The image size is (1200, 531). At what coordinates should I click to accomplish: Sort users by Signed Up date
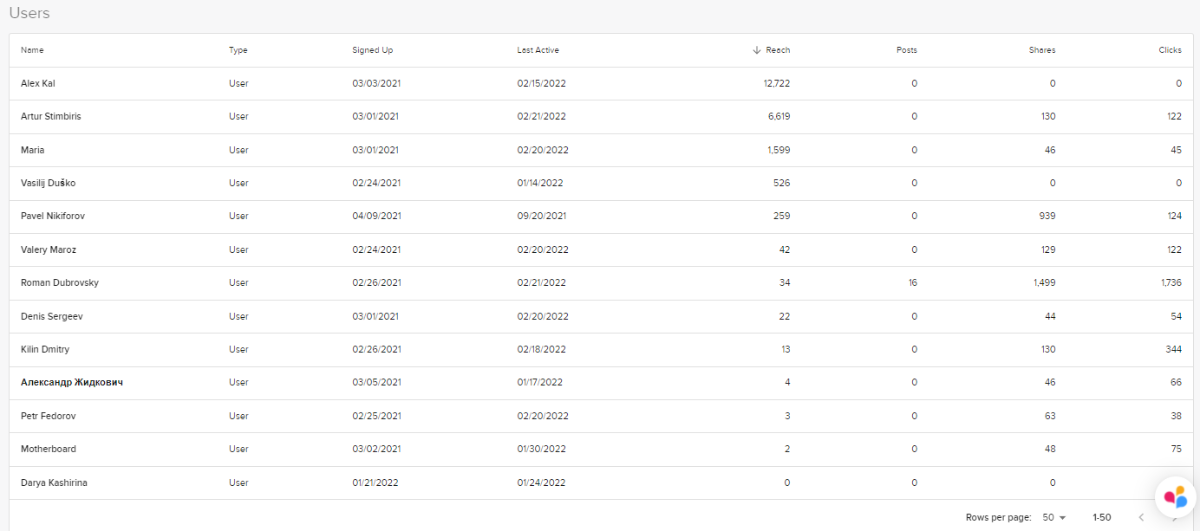[x=372, y=50]
